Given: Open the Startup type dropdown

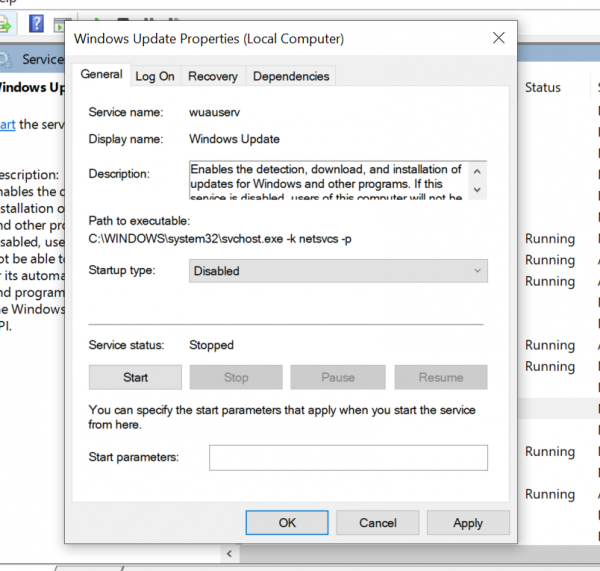Looking at the screenshot, I should point(338,271).
